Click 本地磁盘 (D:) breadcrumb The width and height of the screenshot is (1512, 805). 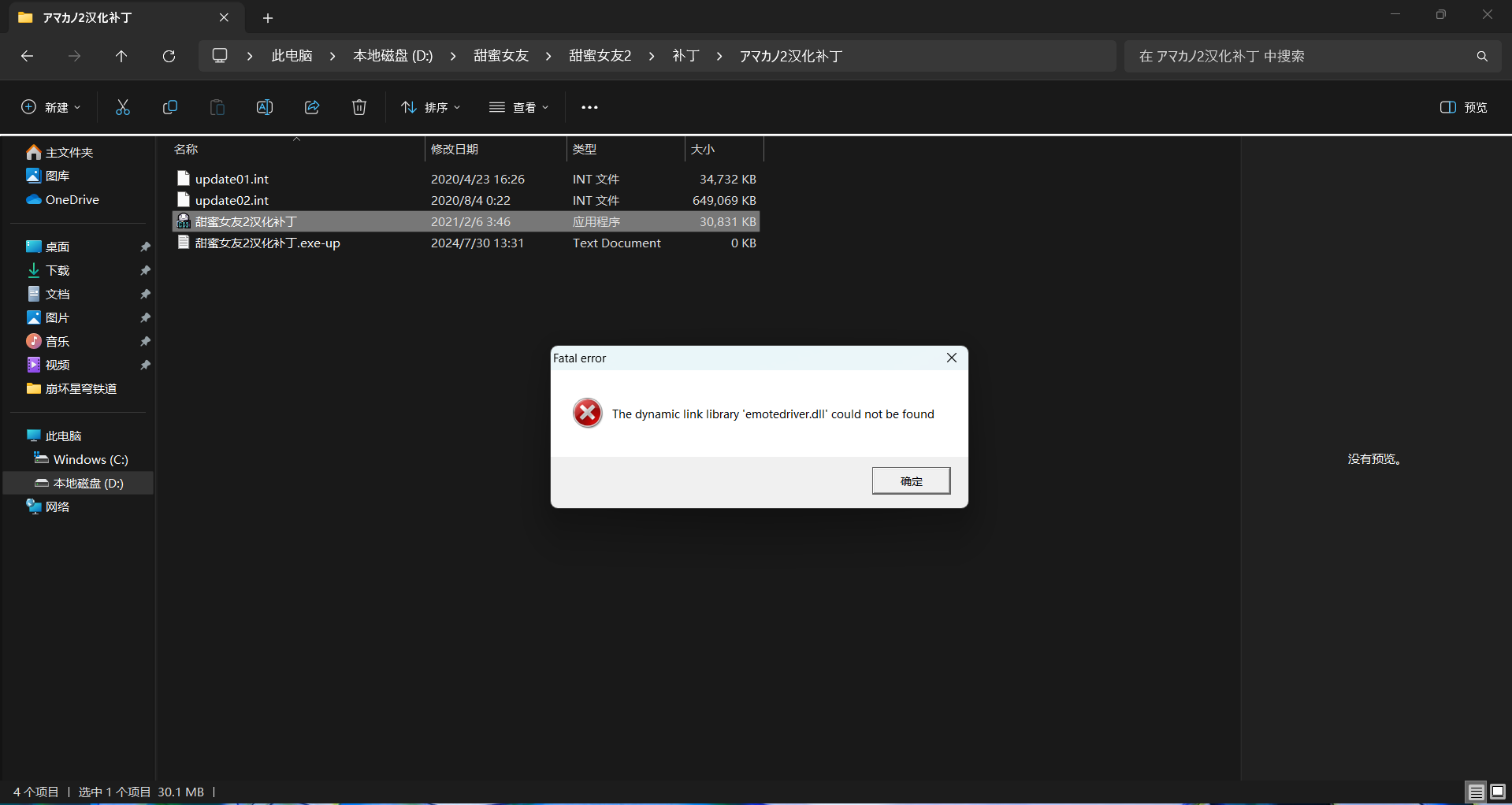392,56
